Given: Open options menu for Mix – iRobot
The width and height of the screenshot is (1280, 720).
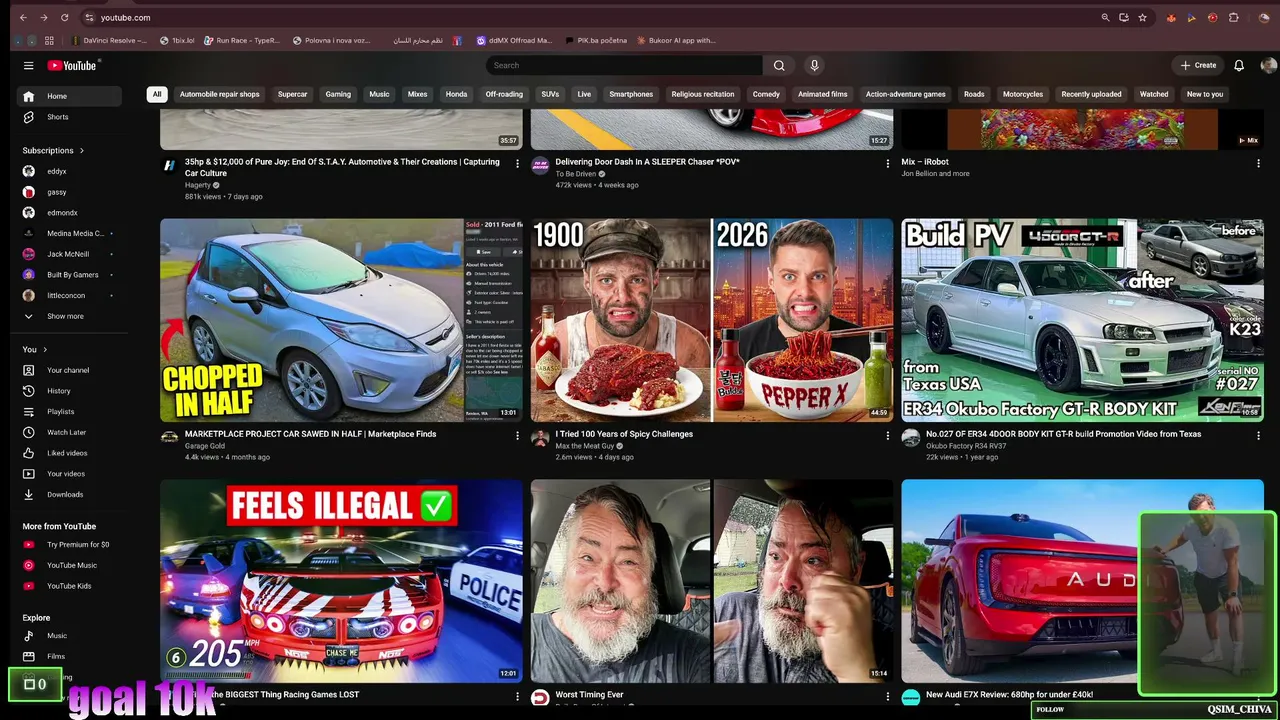Looking at the screenshot, I should (1258, 163).
